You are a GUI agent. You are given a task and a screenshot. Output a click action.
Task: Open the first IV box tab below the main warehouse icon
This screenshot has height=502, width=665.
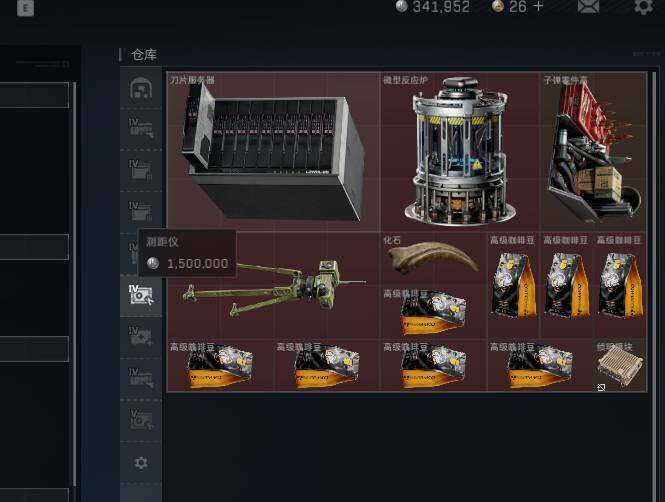[x=141, y=129]
